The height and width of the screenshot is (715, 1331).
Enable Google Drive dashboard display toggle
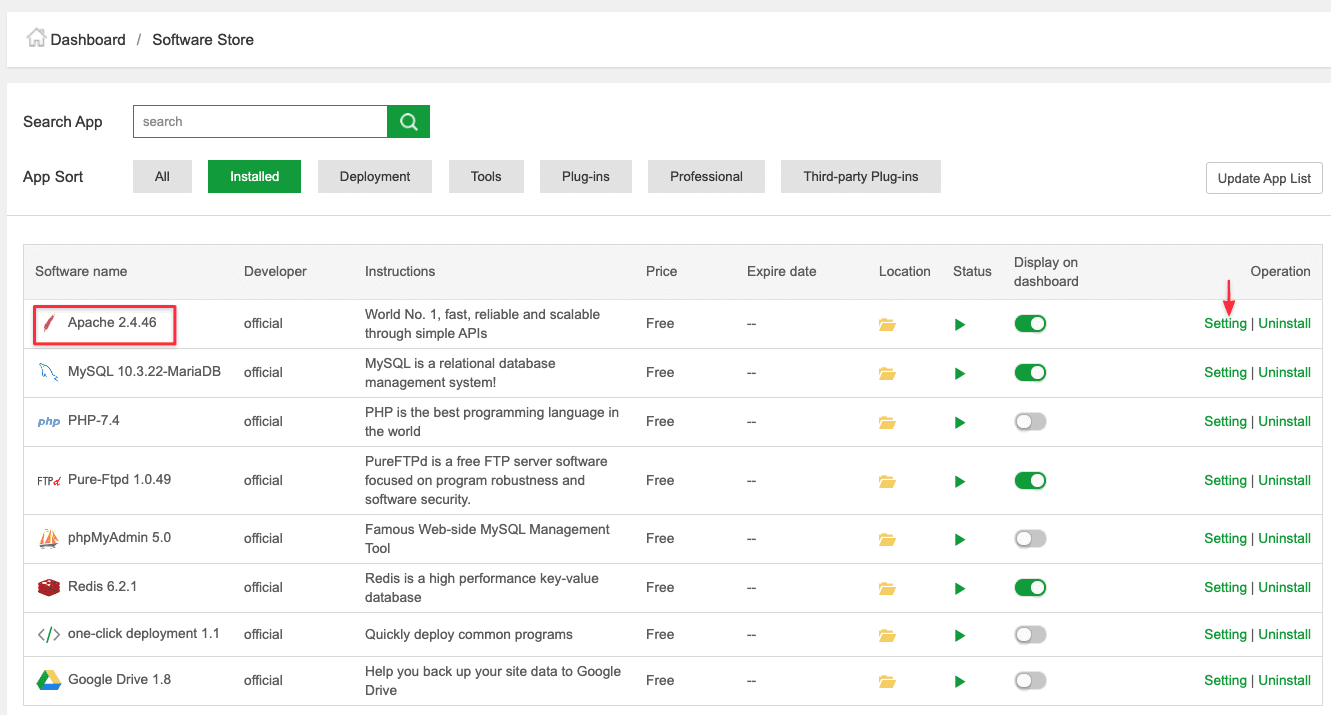1030,681
